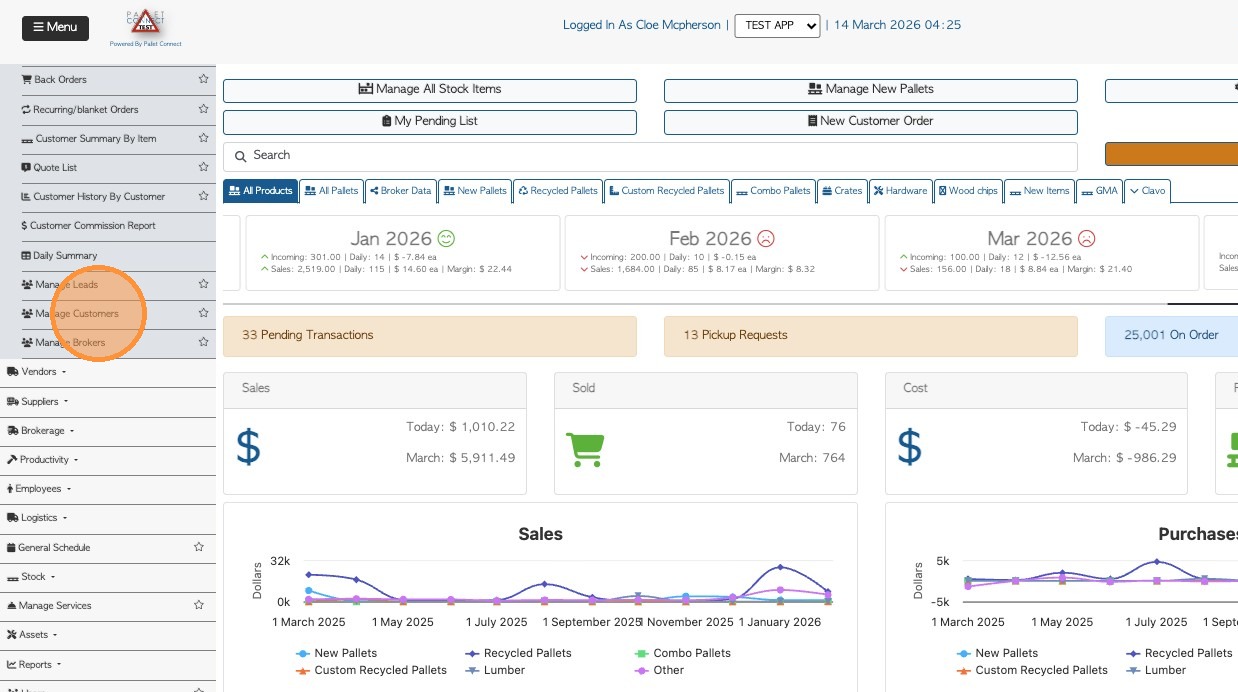Click the blue dollar icon in Cost card

909,446
